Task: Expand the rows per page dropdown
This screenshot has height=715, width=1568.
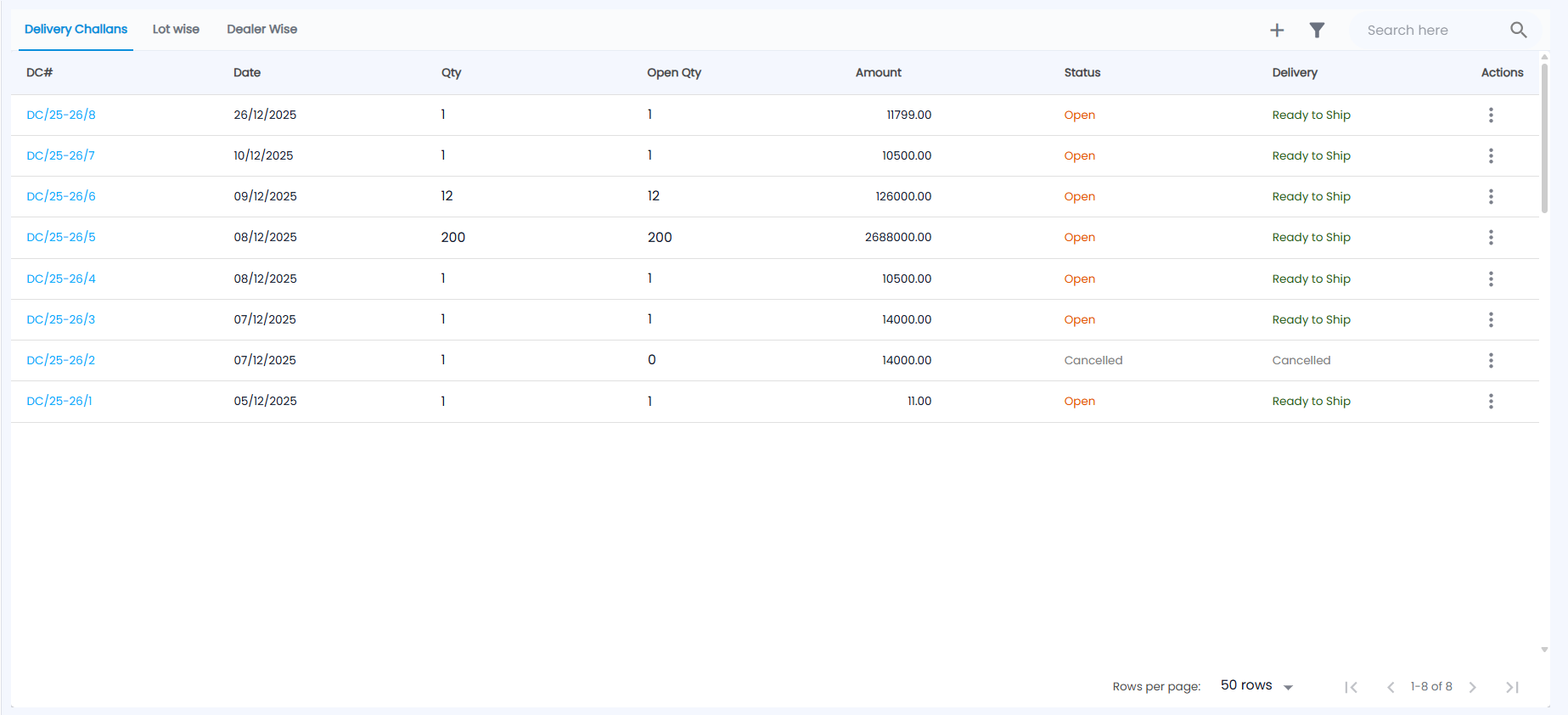Action: (1256, 686)
